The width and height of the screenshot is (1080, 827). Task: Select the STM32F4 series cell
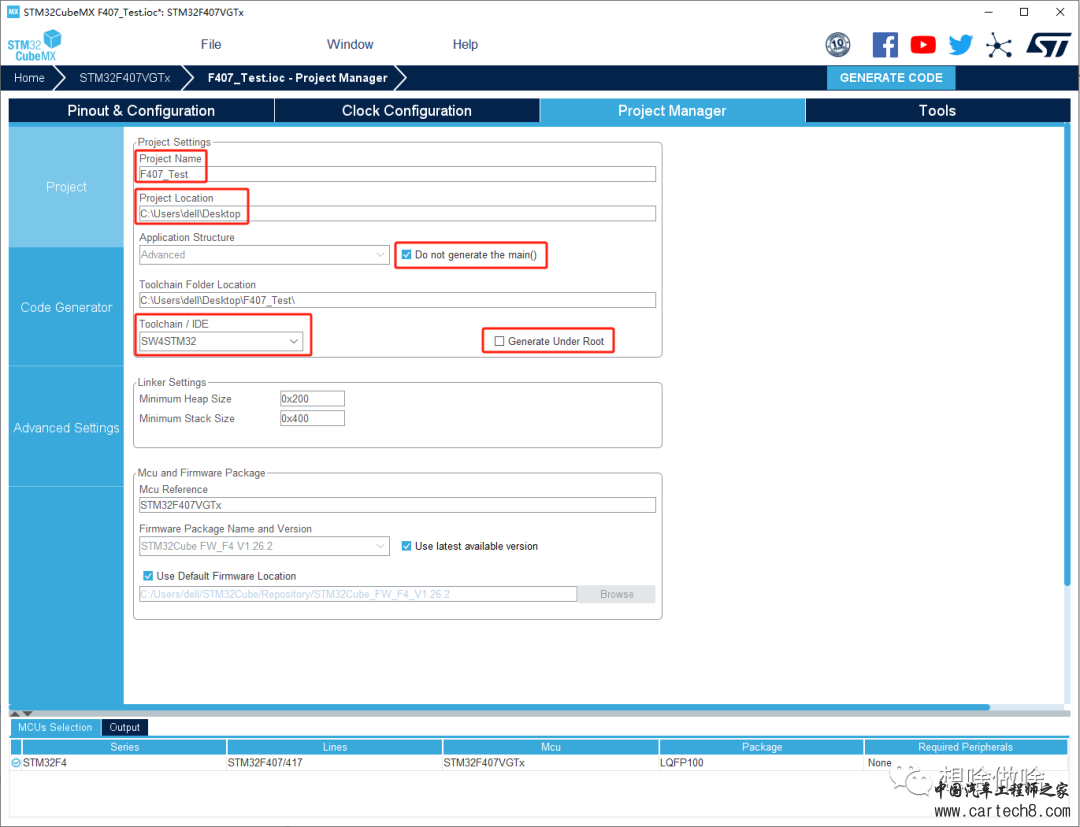coord(125,763)
